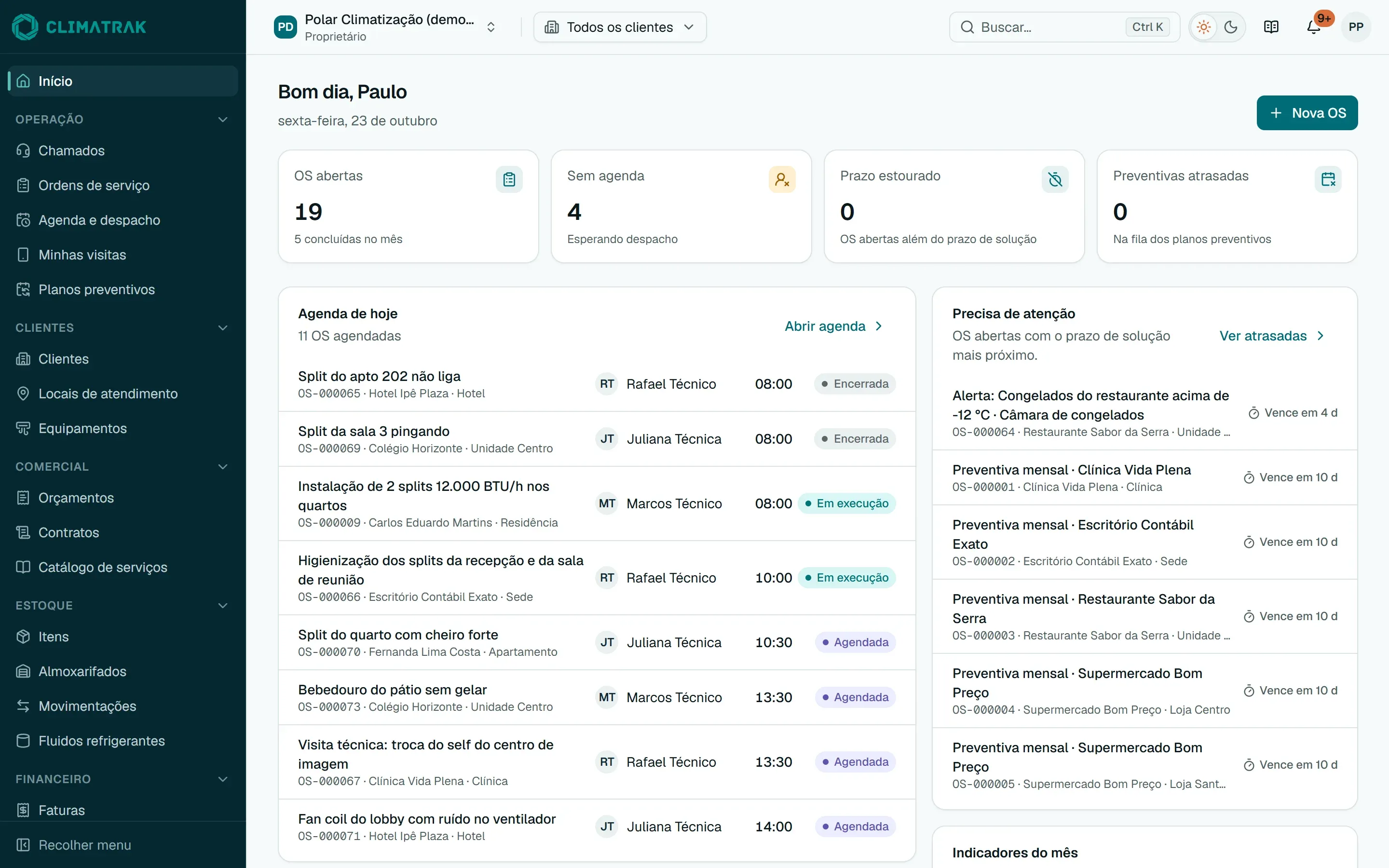Collapse the sidebar with Recolher menu

[x=123, y=845]
